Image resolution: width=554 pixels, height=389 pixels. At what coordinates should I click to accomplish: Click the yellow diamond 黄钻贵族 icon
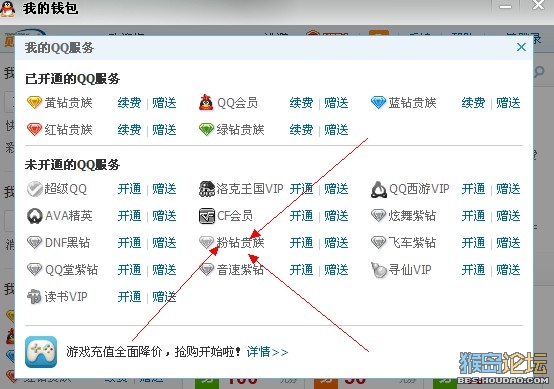[x=34, y=103]
